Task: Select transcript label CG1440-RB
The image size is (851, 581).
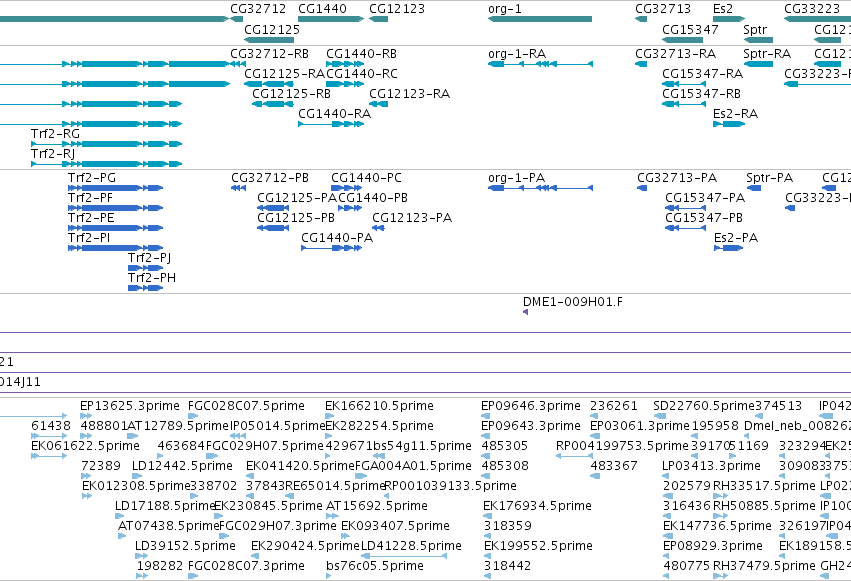Action: pos(361,54)
